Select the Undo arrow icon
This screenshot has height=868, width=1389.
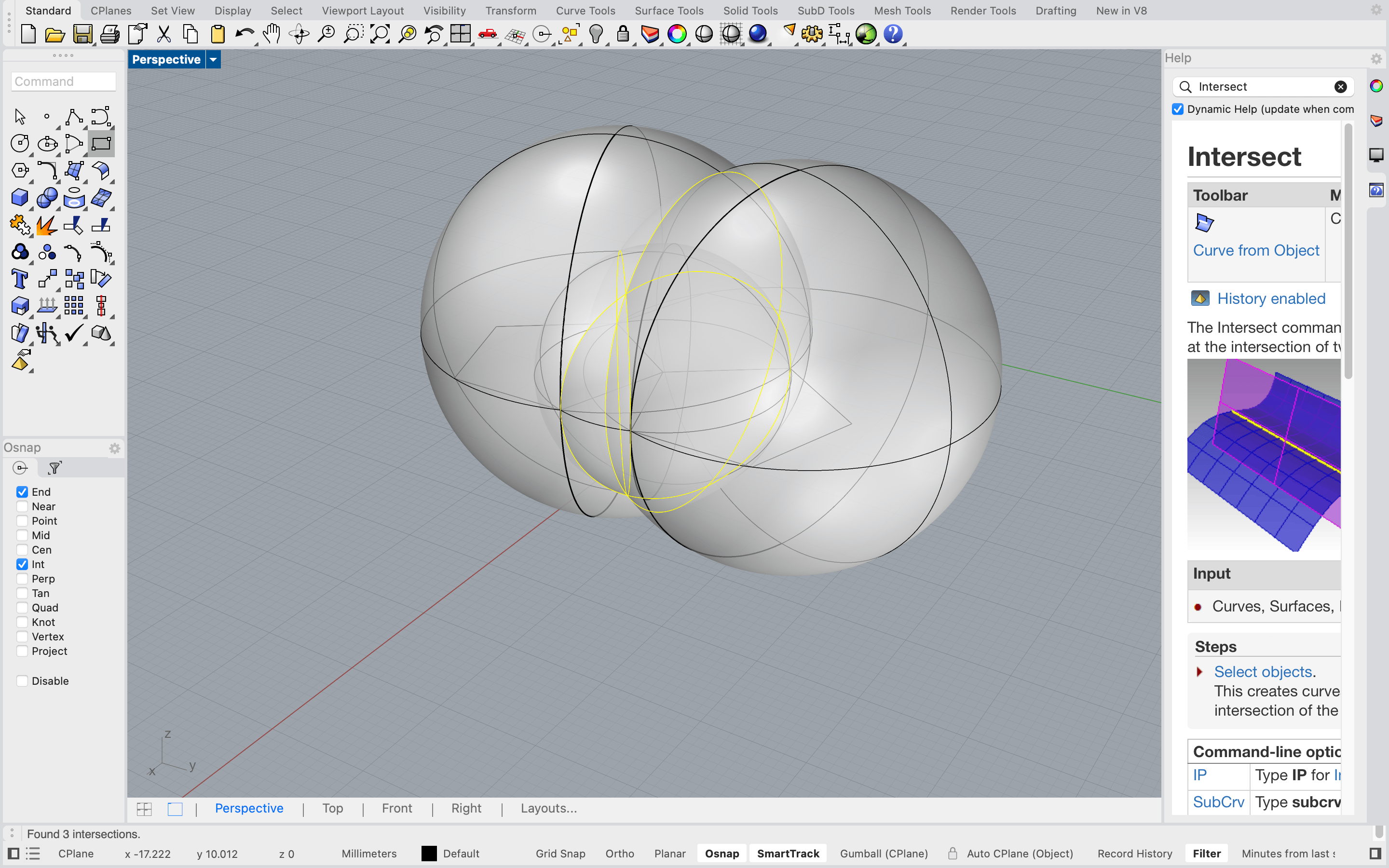(x=245, y=34)
